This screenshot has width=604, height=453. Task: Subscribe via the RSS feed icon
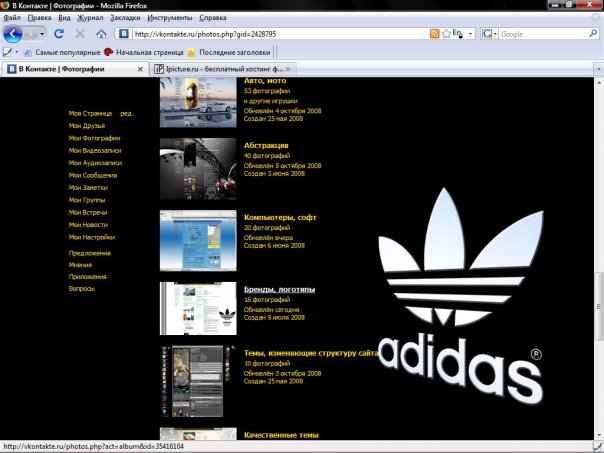pyautogui.click(x=435, y=34)
